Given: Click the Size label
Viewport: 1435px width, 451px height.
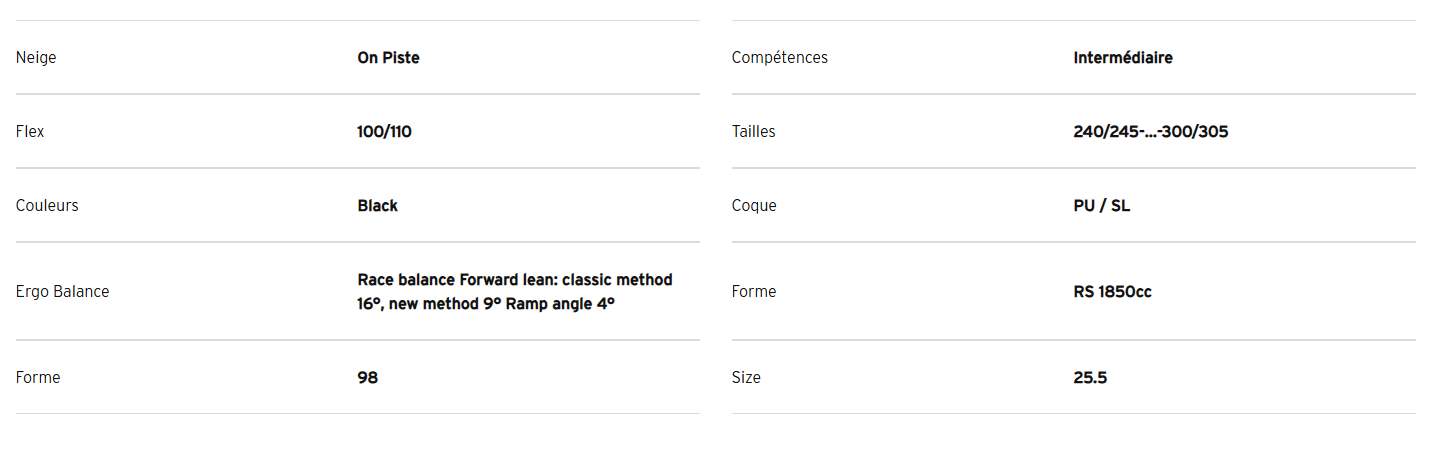Looking at the screenshot, I should 746,378.
